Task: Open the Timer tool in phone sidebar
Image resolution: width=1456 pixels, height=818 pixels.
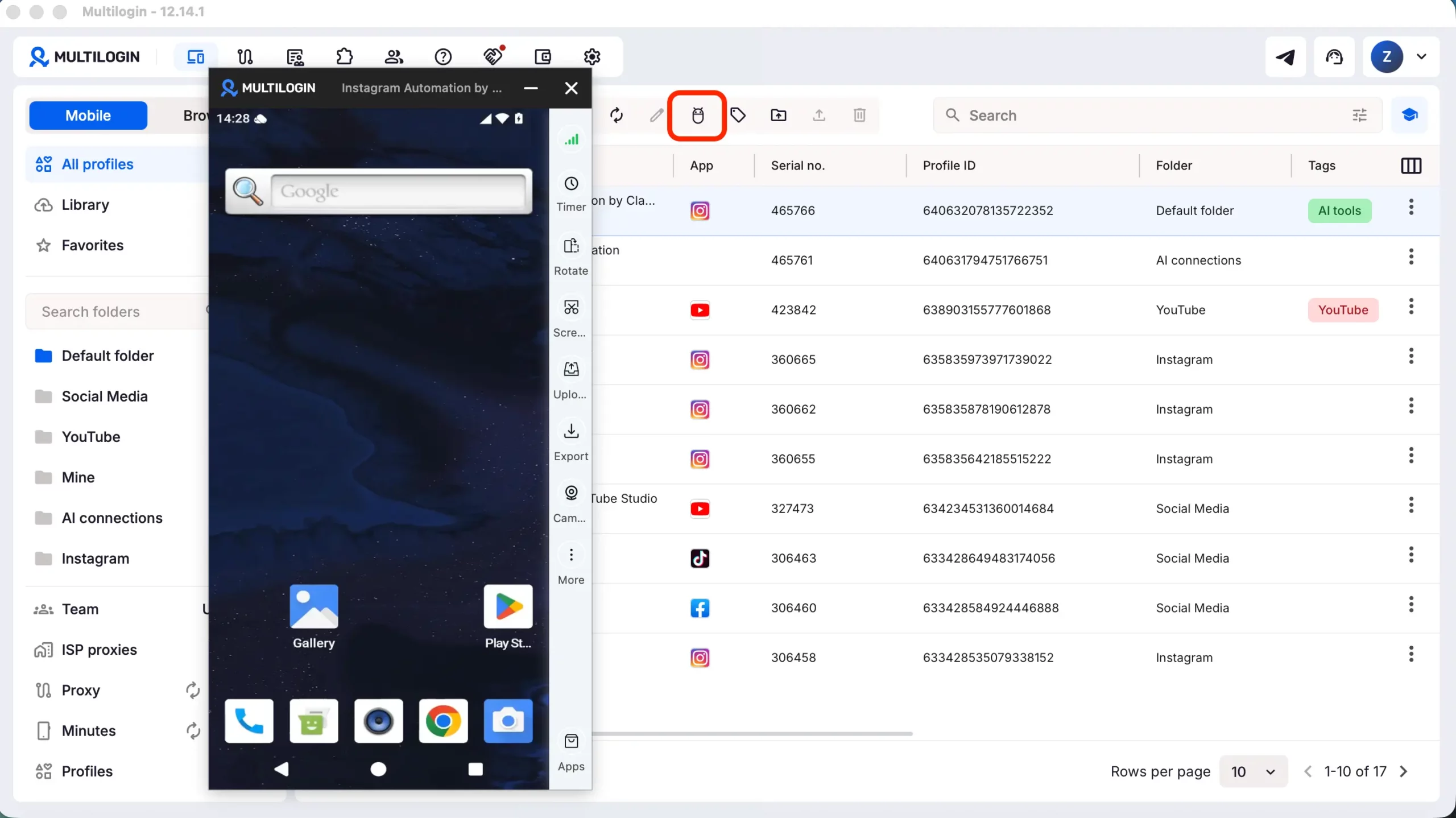Action: [x=571, y=193]
